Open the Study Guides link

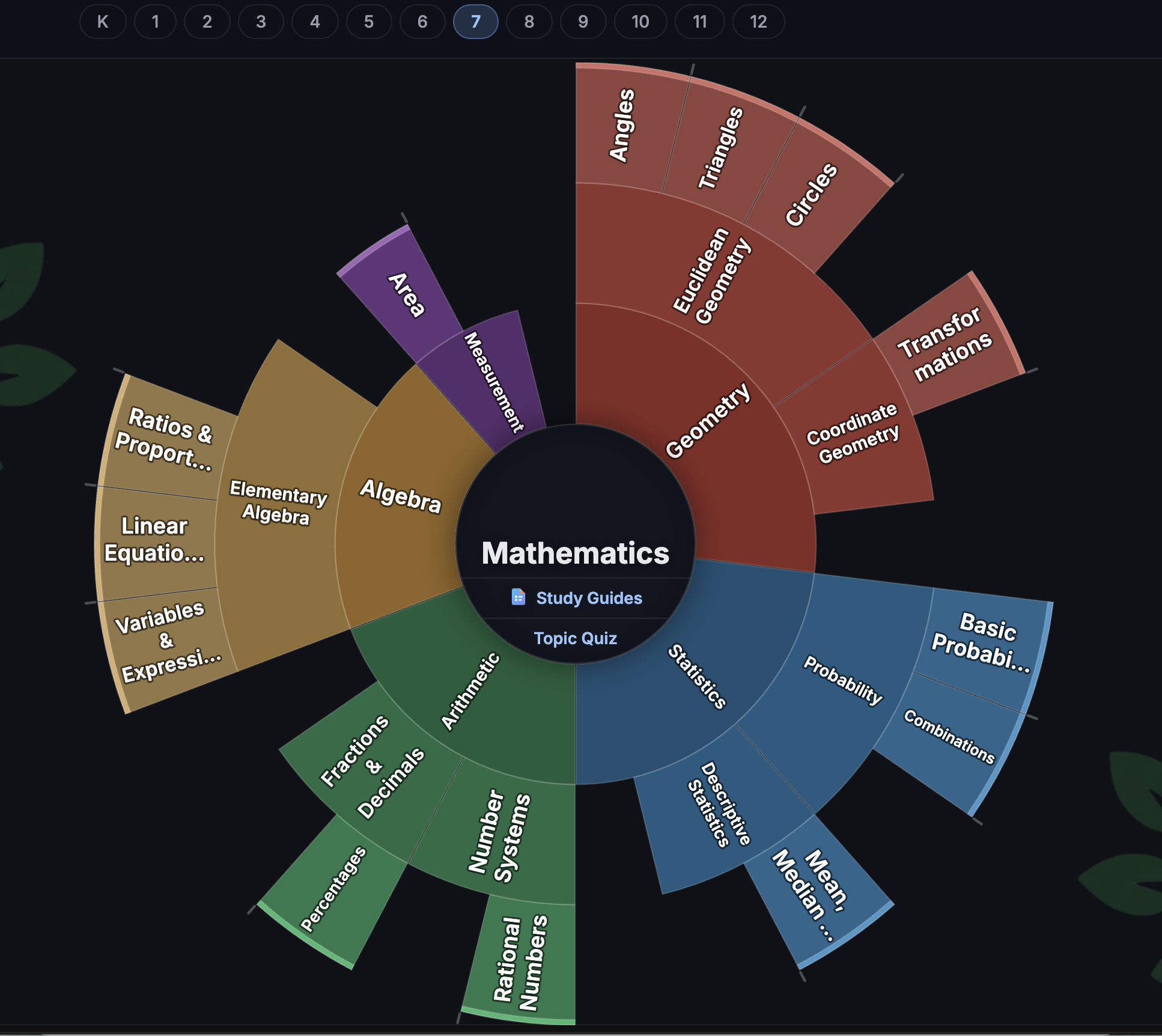point(589,598)
